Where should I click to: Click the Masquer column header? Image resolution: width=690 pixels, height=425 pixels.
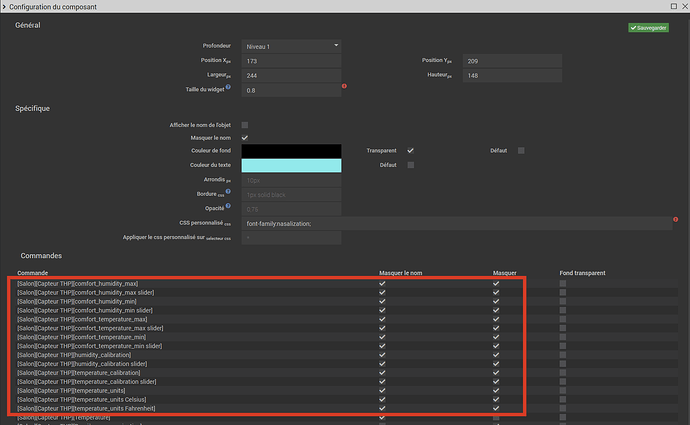click(x=504, y=273)
